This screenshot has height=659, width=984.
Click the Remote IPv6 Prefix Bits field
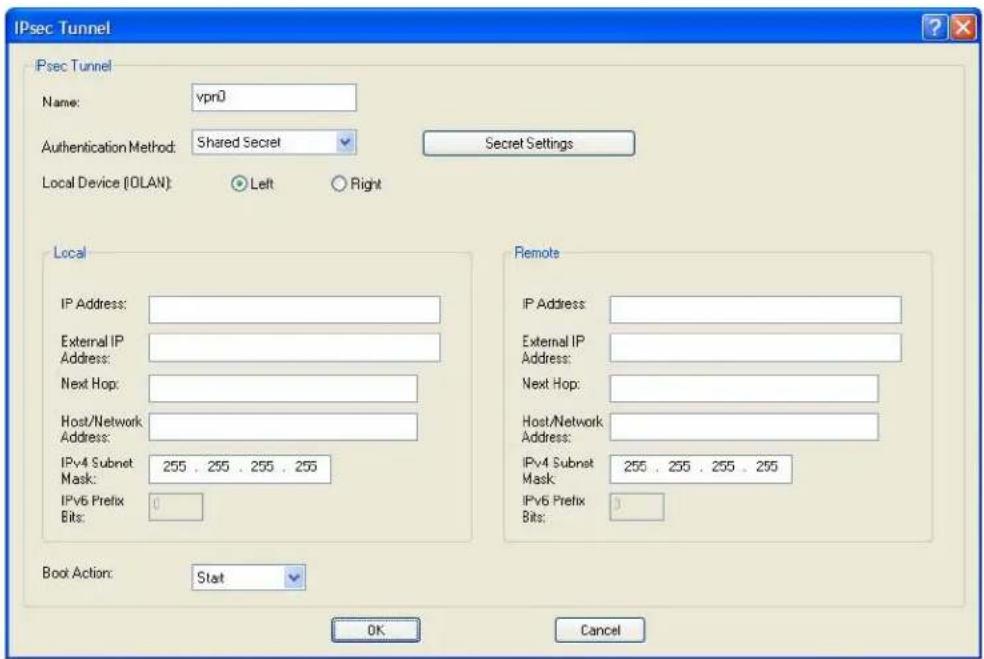click(x=637, y=506)
